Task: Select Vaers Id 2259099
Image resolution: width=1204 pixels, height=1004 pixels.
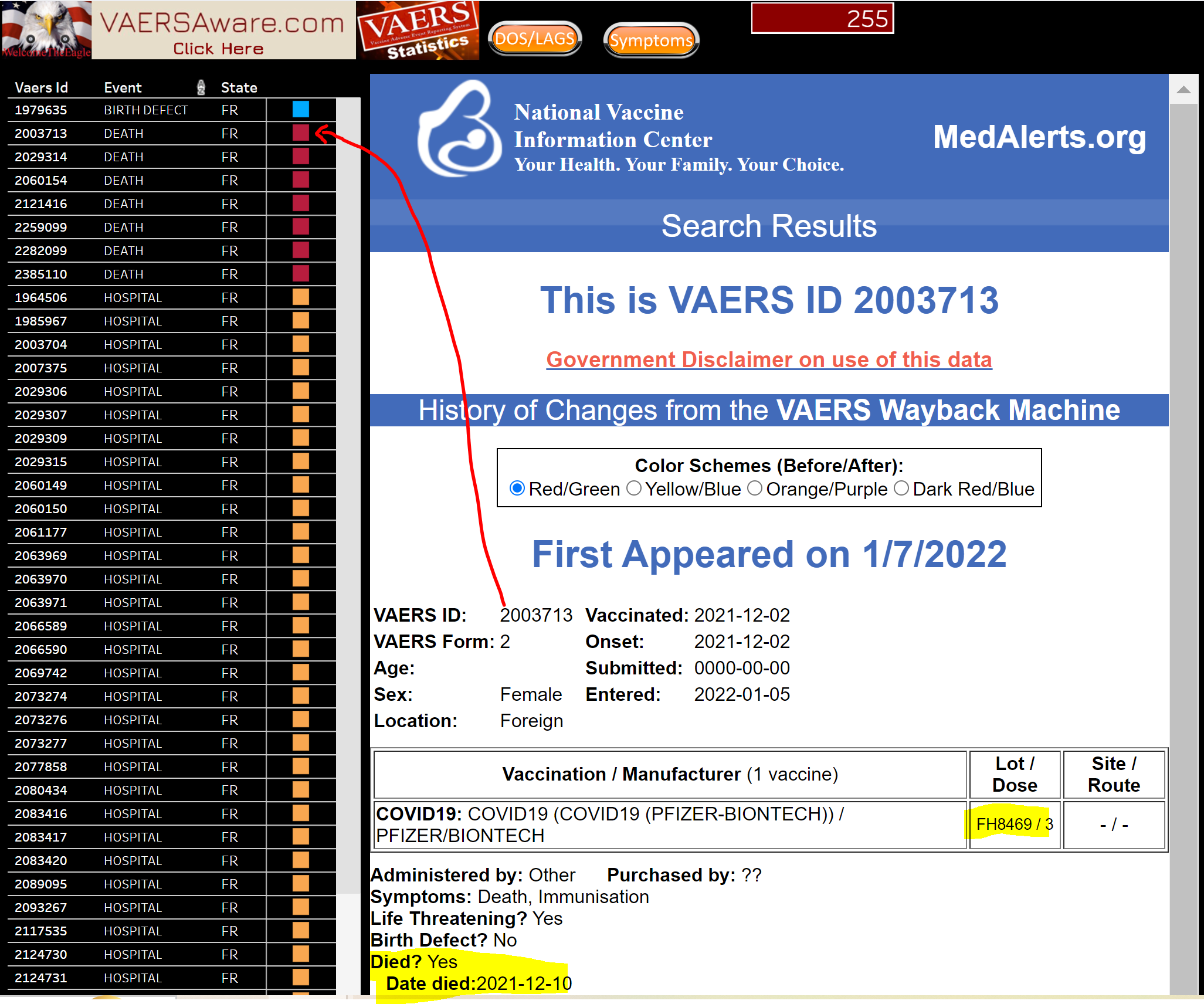Action: 40,227
